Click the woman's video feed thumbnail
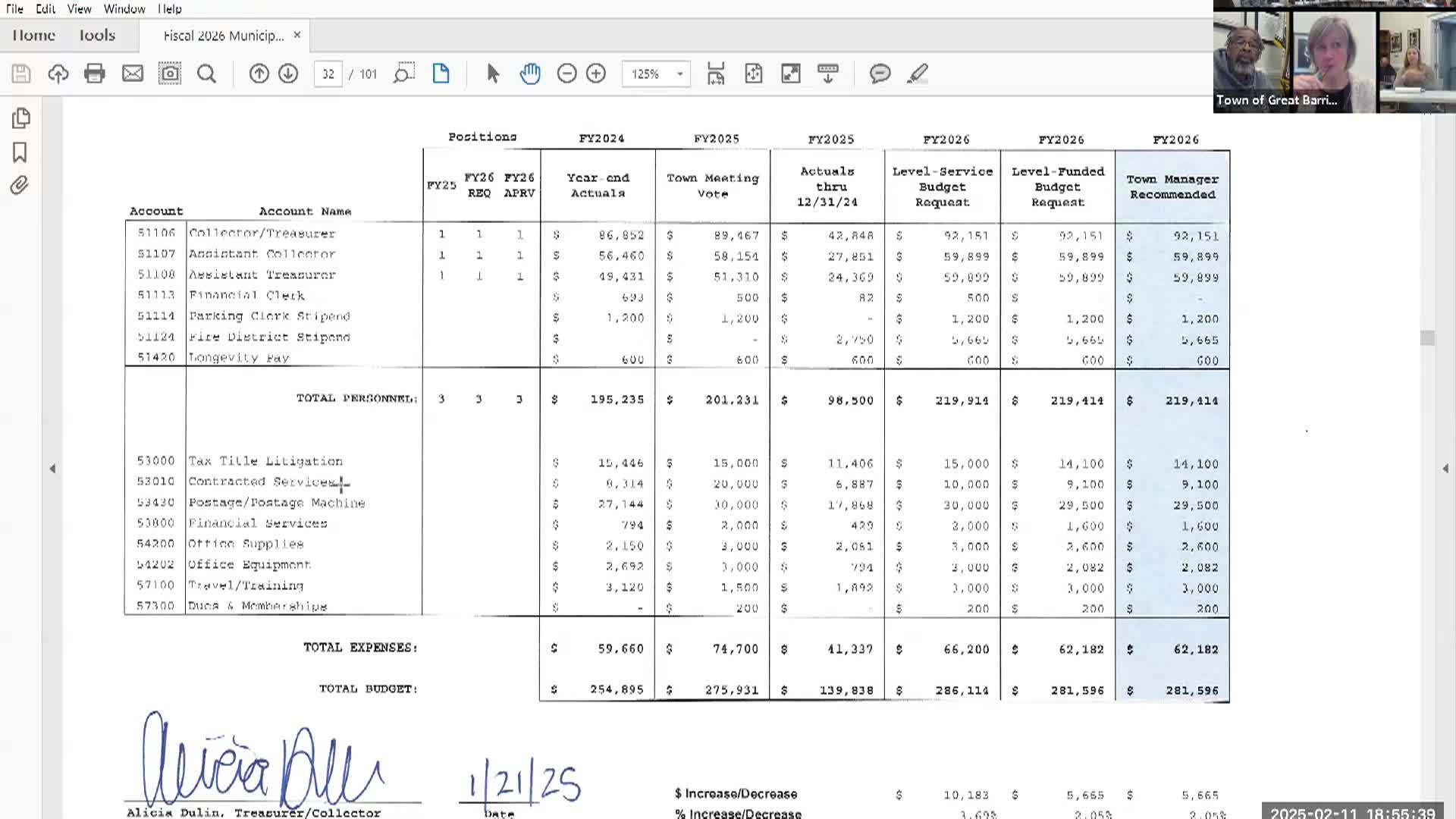The image size is (1456, 819). [x=1334, y=62]
